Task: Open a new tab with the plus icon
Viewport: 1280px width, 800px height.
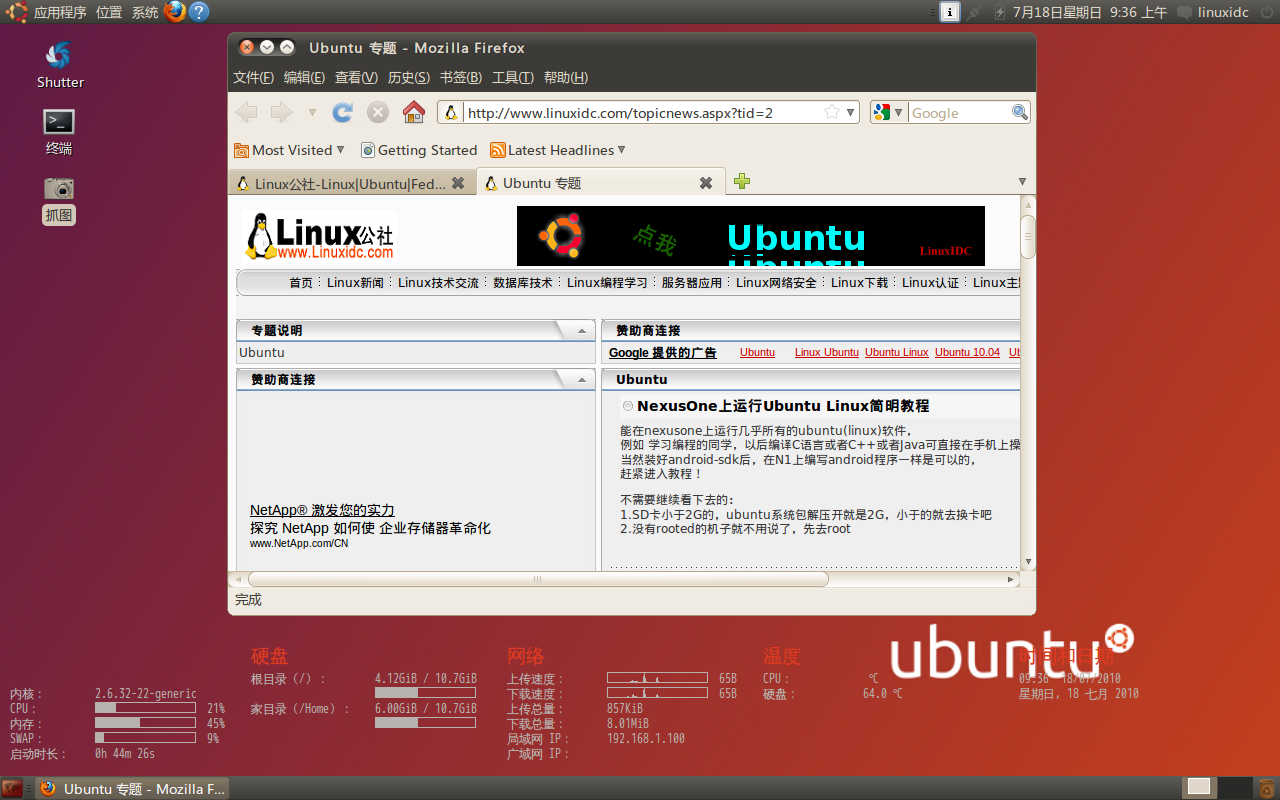Action: pos(742,181)
